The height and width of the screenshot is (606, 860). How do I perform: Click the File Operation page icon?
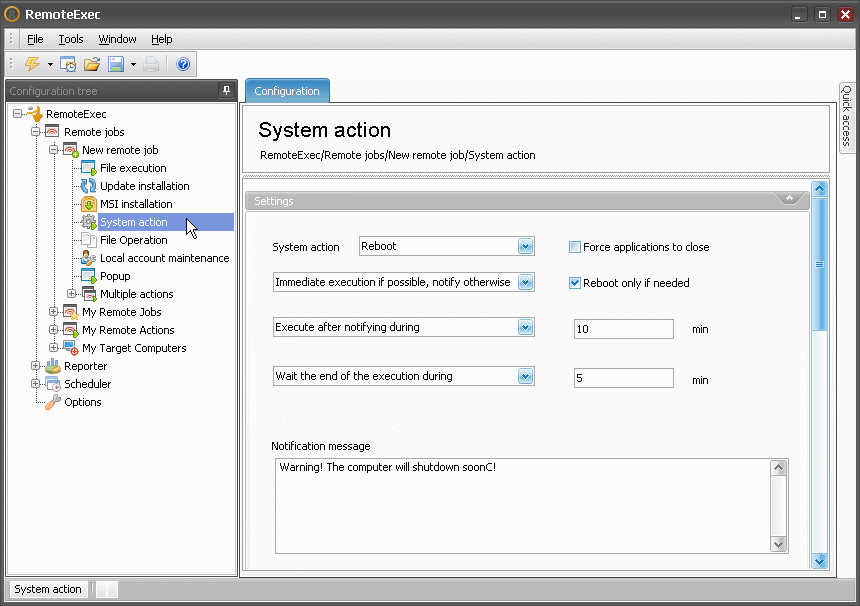pyautogui.click(x=88, y=240)
